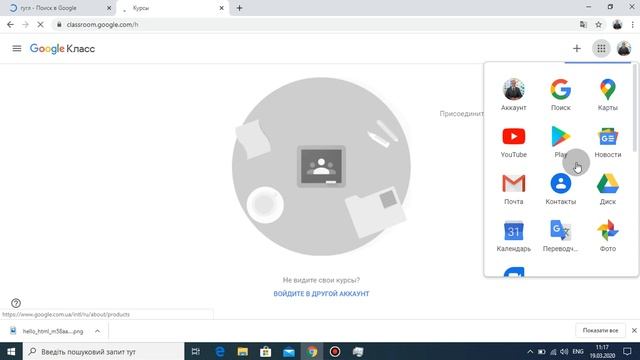
Task: Switch to the Google search tab
Action: [57, 8]
